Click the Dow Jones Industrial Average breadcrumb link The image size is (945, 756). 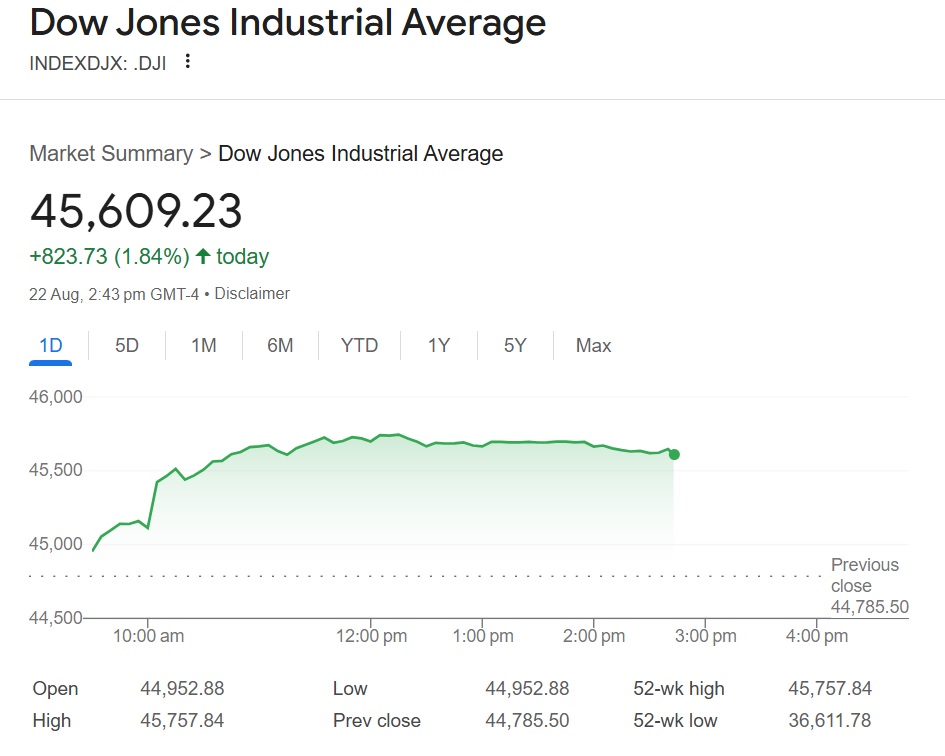[x=358, y=153]
